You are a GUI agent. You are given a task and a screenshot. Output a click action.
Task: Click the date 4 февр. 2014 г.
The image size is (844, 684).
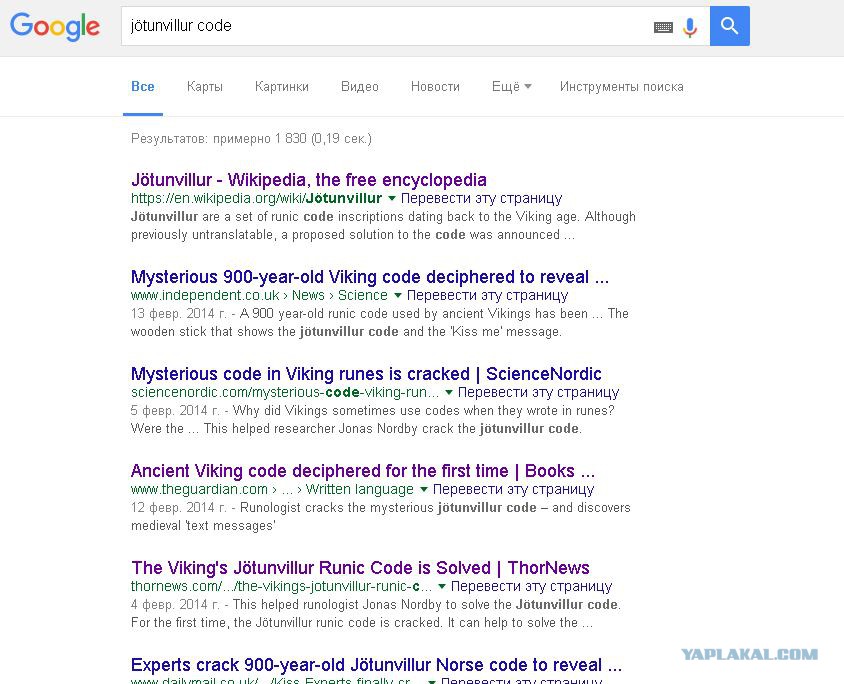click(x=175, y=604)
